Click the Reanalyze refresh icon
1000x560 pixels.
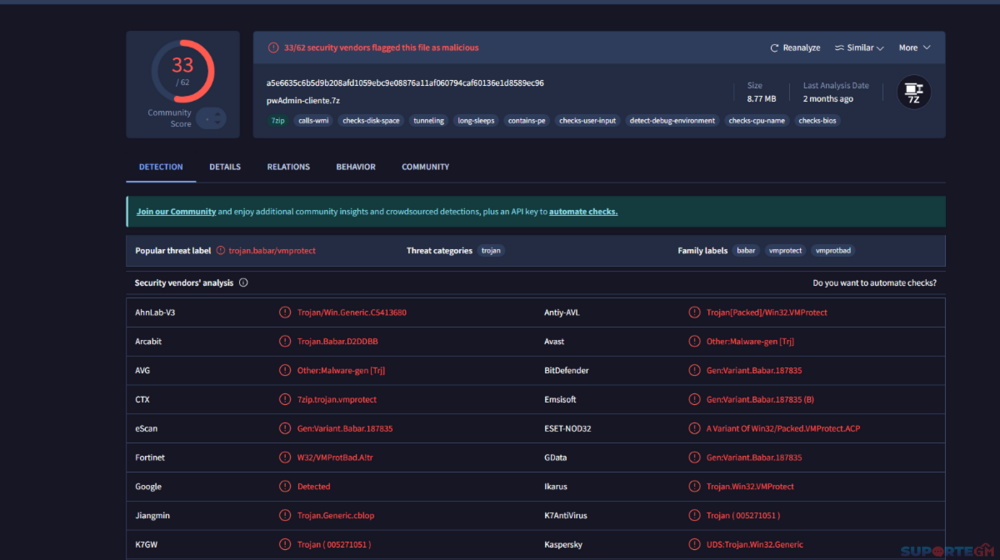click(774, 48)
